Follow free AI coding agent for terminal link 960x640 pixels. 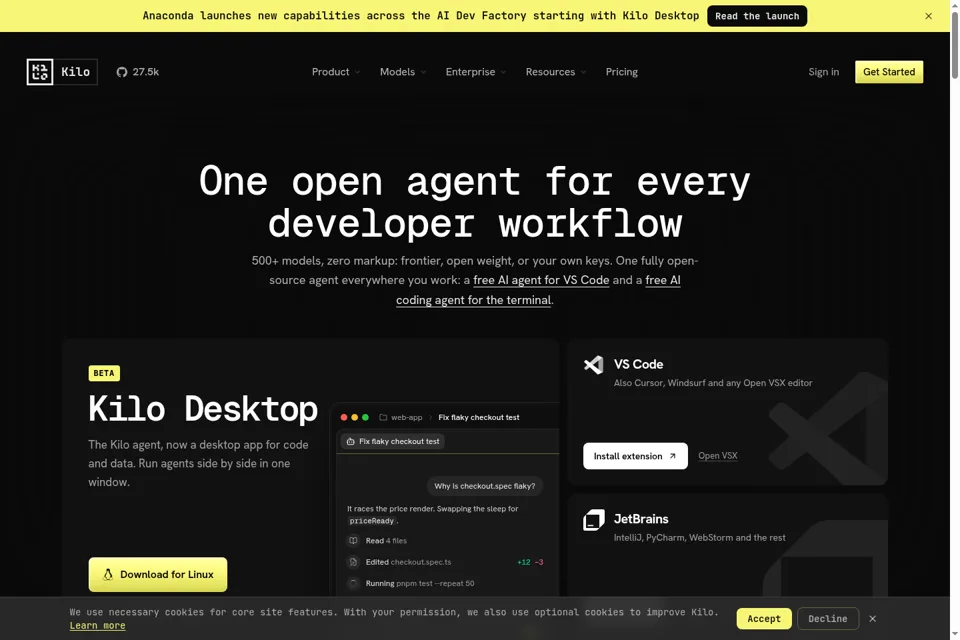(473, 300)
